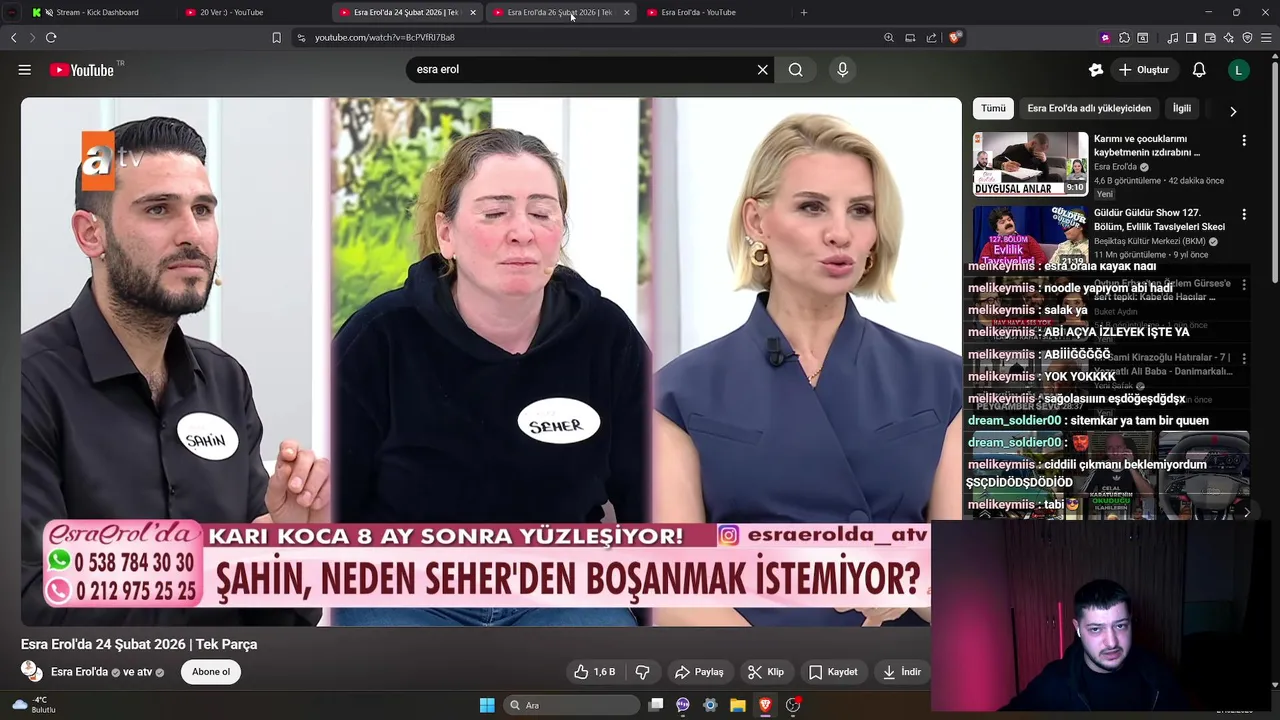This screenshot has height=720, width=1280.
Task: Go forward in browser history
Action: (32, 38)
